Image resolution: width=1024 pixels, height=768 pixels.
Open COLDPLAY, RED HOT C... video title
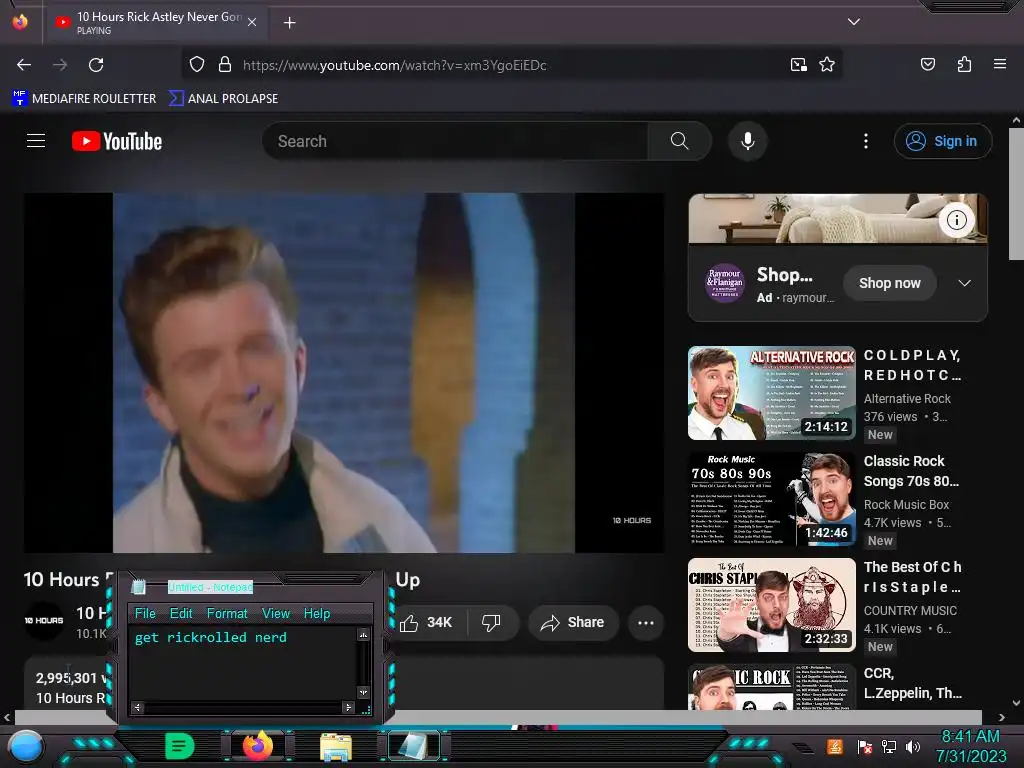pyautogui.click(x=912, y=365)
